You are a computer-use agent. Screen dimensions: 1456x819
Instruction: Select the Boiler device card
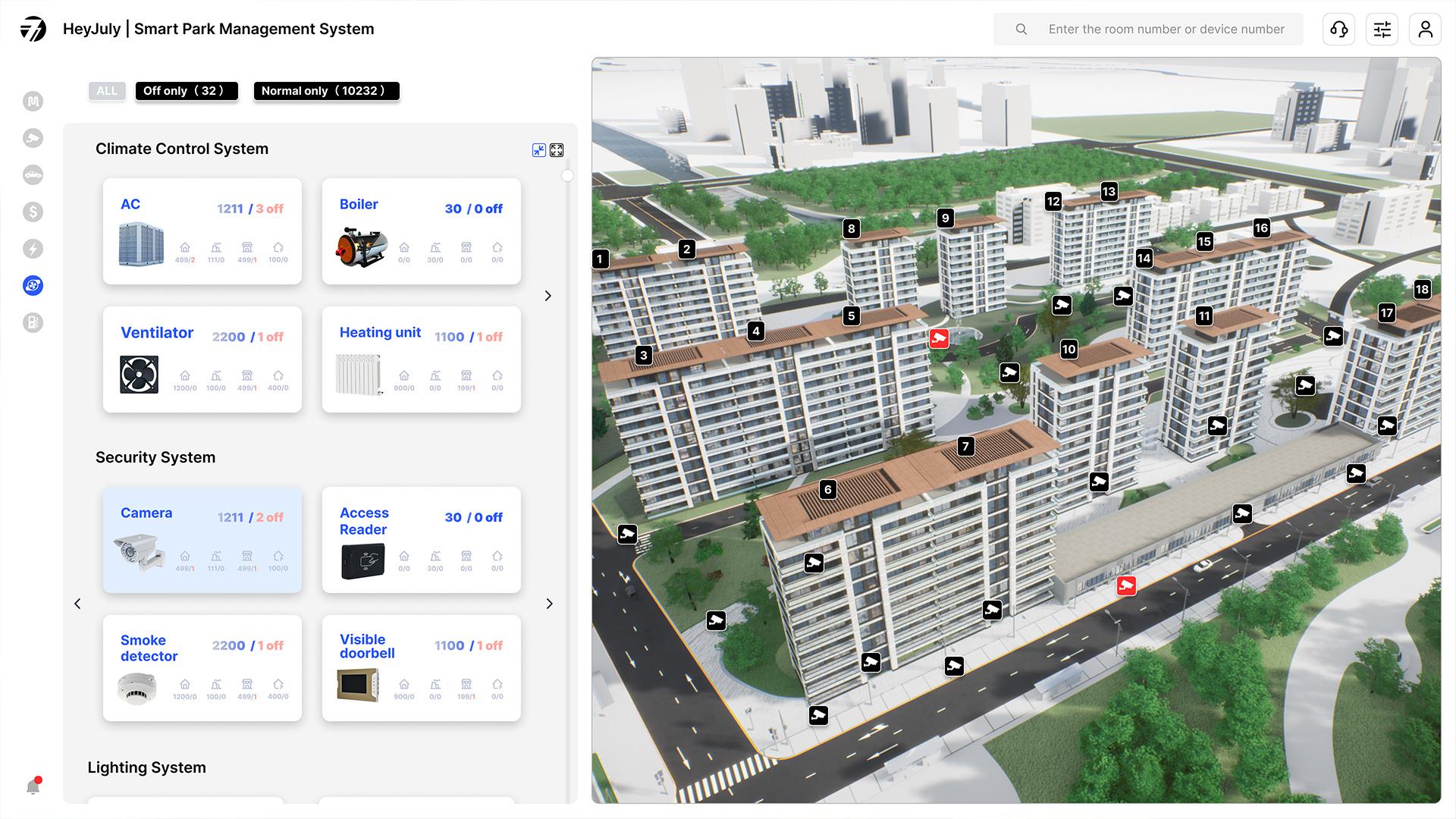(x=421, y=231)
